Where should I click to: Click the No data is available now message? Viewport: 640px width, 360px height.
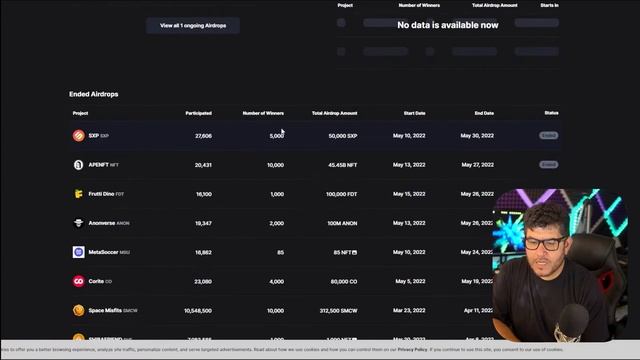[448, 25]
